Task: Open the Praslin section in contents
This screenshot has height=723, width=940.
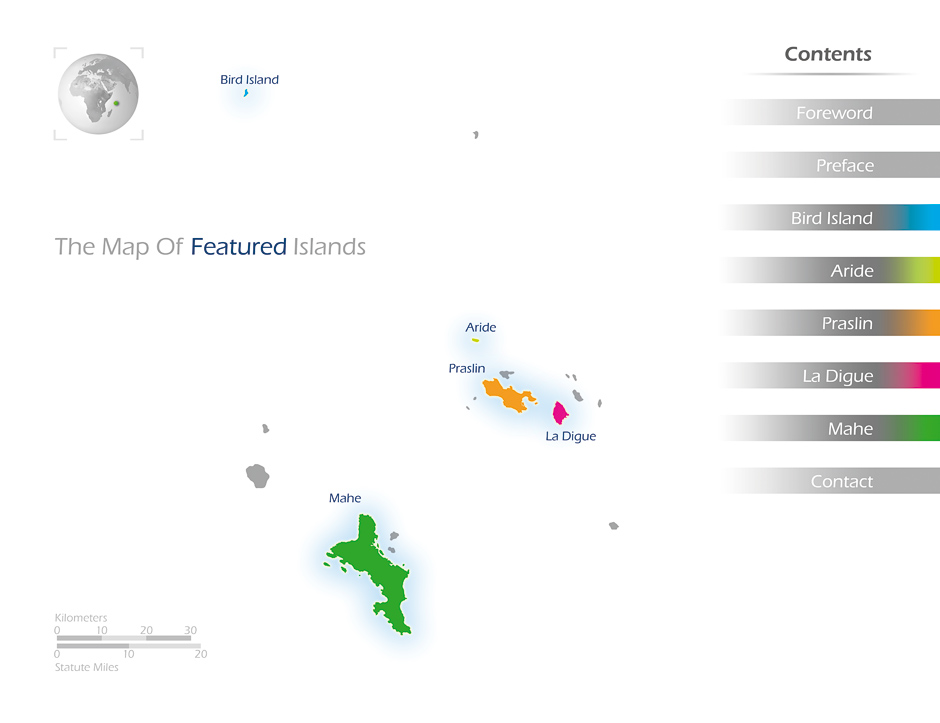Action: click(846, 323)
